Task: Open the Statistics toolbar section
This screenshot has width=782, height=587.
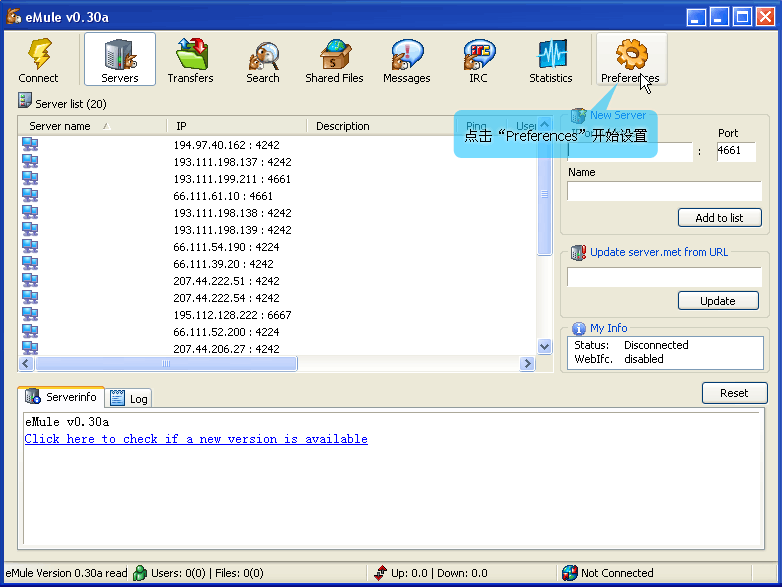Action: click(x=551, y=59)
